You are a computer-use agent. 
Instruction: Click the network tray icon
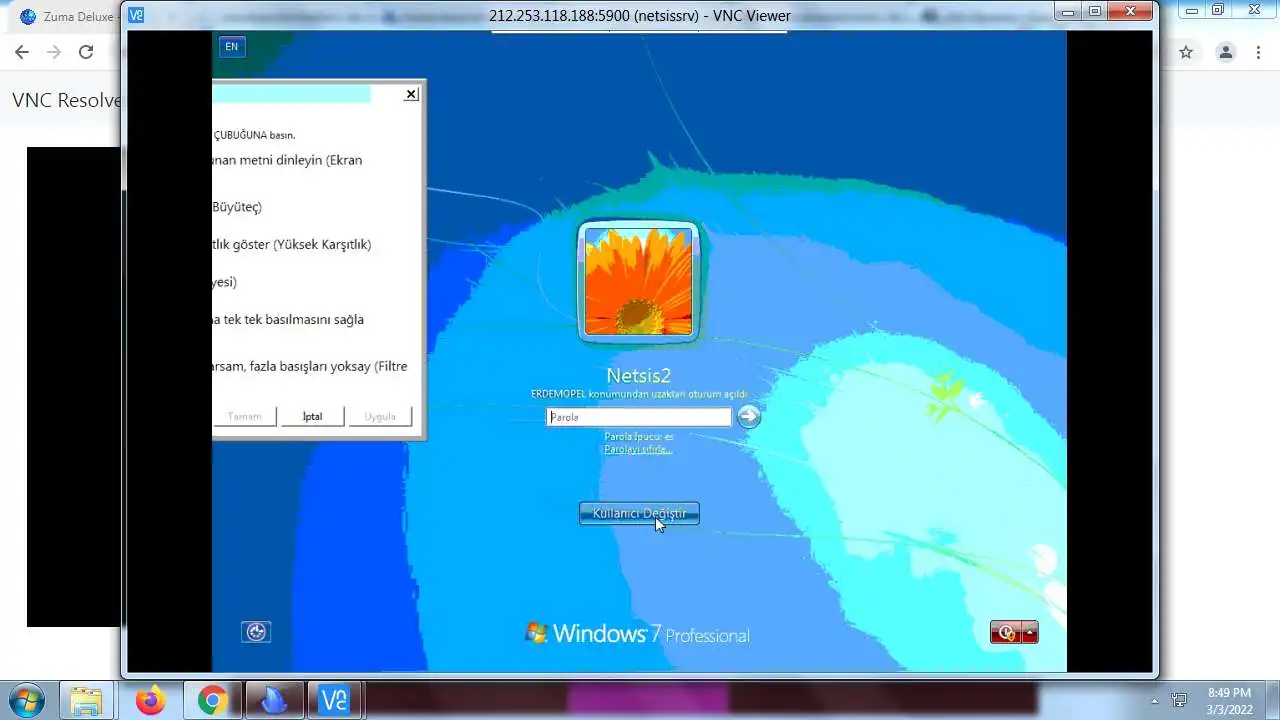pos(1179,700)
